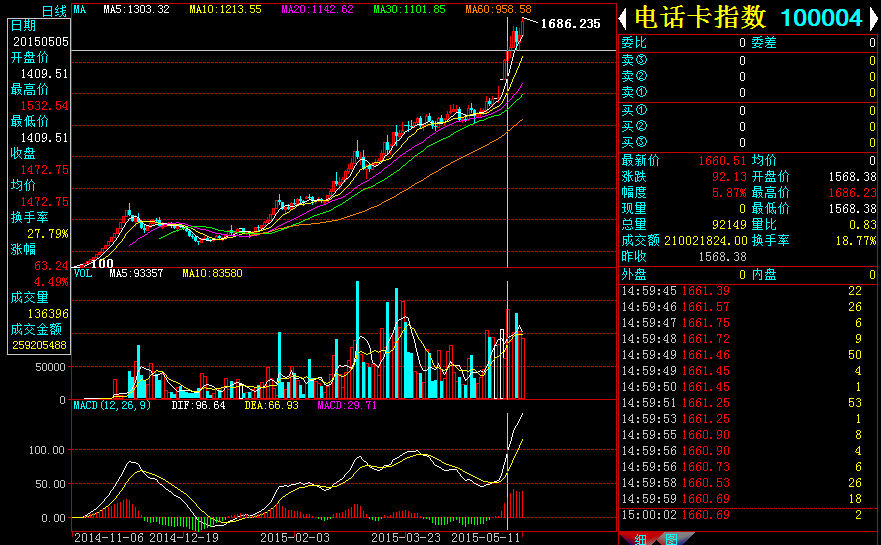The width and height of the screenshot is (881, 545).
Task: Select the 14:59:48 tick row
Action: coord(748,339)
